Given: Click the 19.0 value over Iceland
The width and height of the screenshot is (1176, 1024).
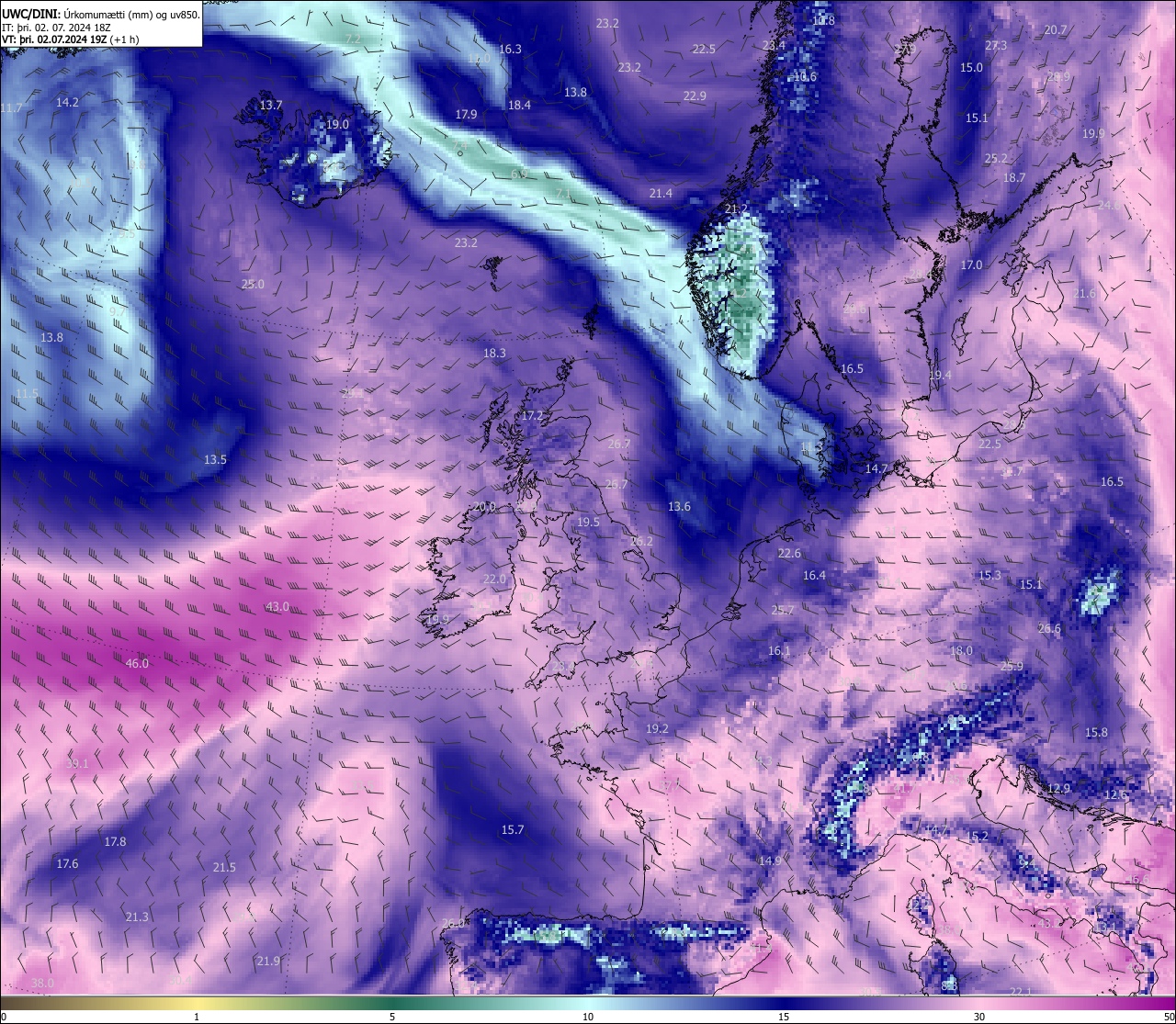Looking at the screenshot, I should point(337,125).
